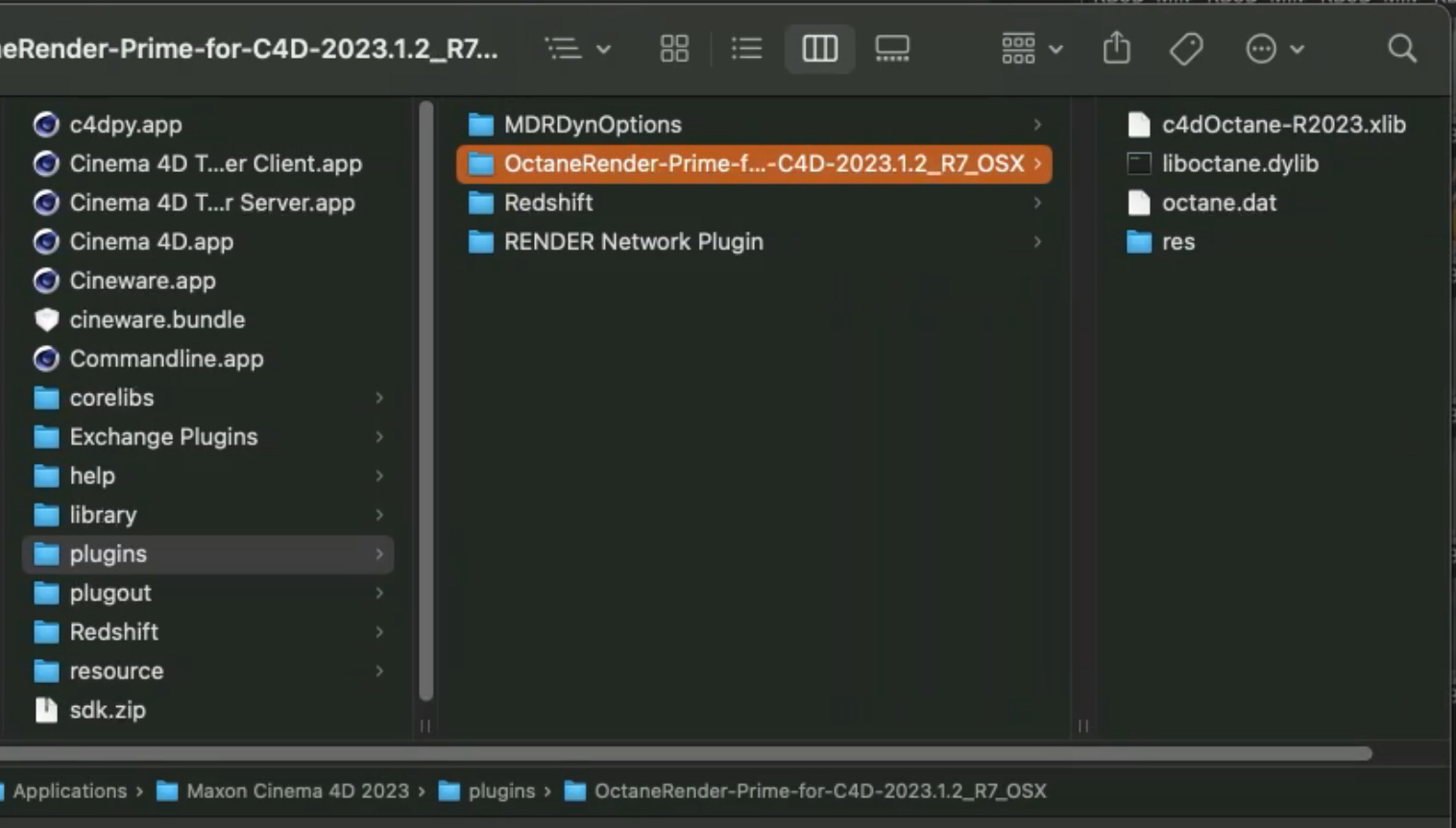Viewport: 1456px width, 828px height.
Task: Expand corelibs folder chevron
Action: pyautogui.click(x=379, y=398)
